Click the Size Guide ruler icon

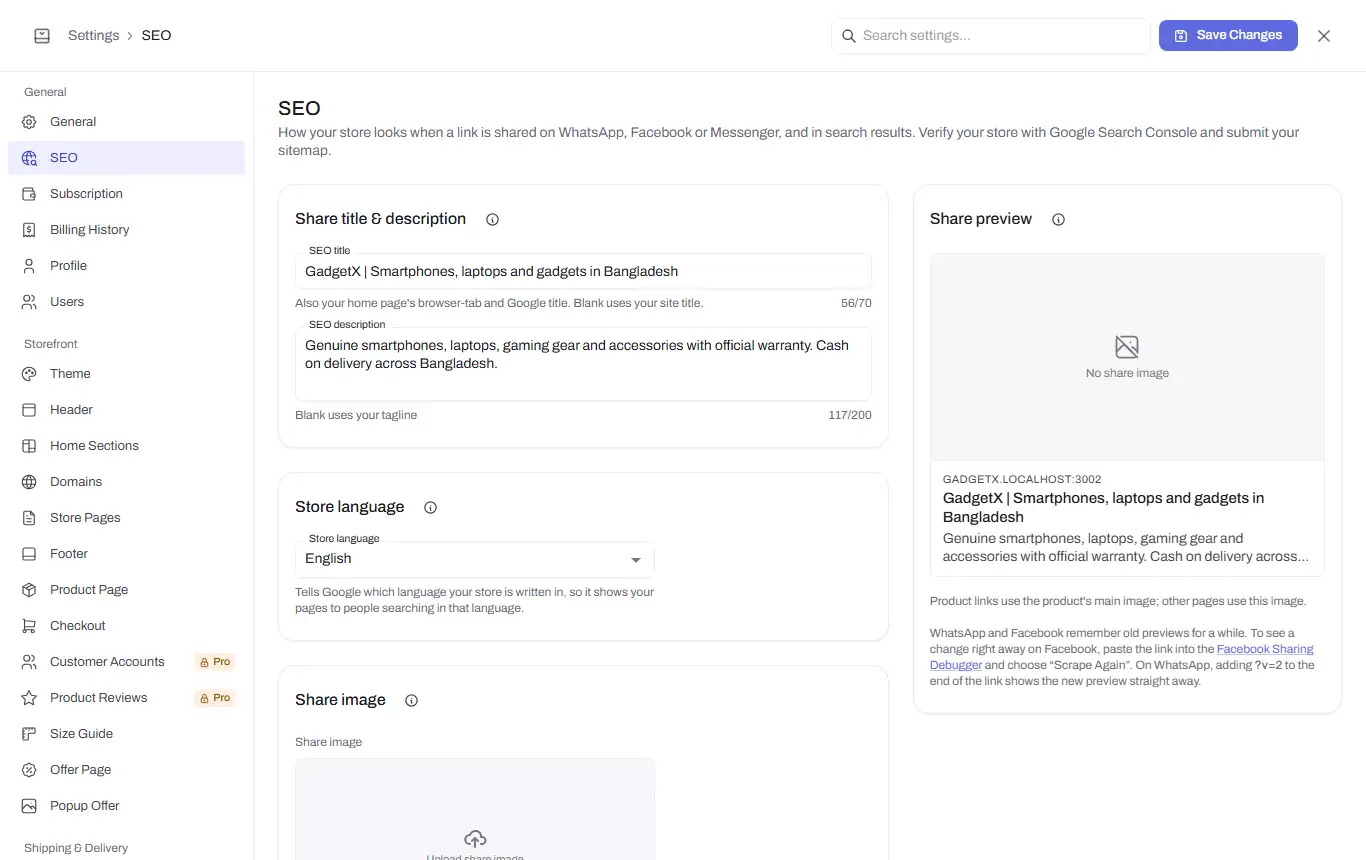pyautogui.click(x=29, y=734)
